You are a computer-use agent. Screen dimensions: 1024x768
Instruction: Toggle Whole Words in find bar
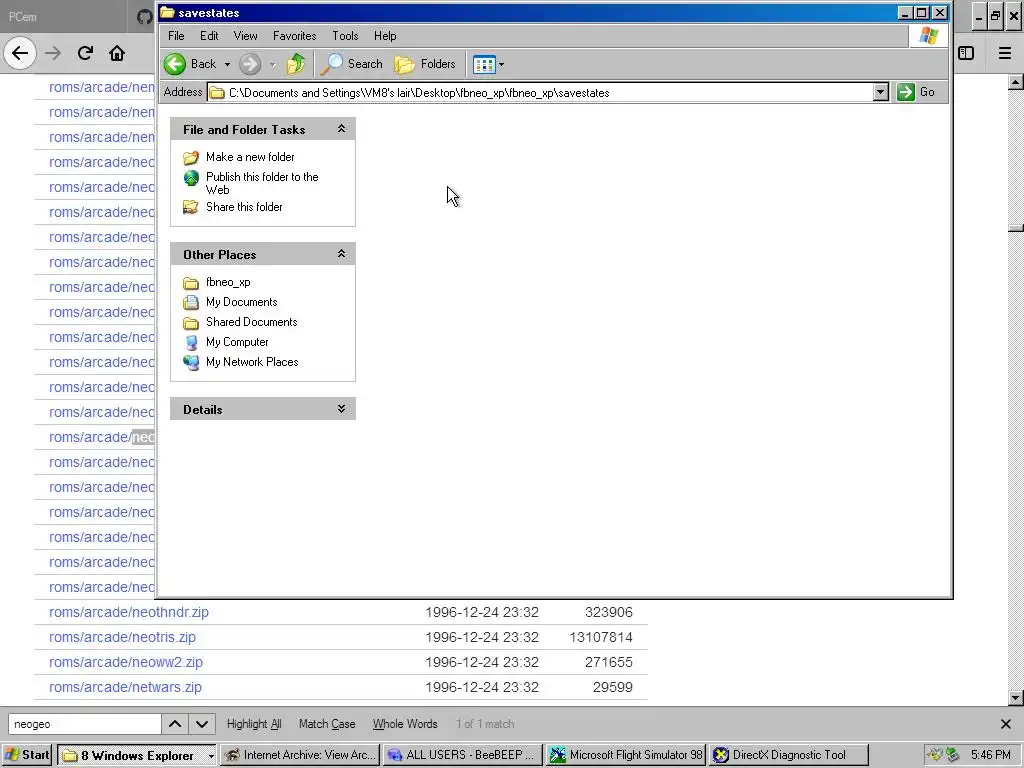[x=405, y=724]
